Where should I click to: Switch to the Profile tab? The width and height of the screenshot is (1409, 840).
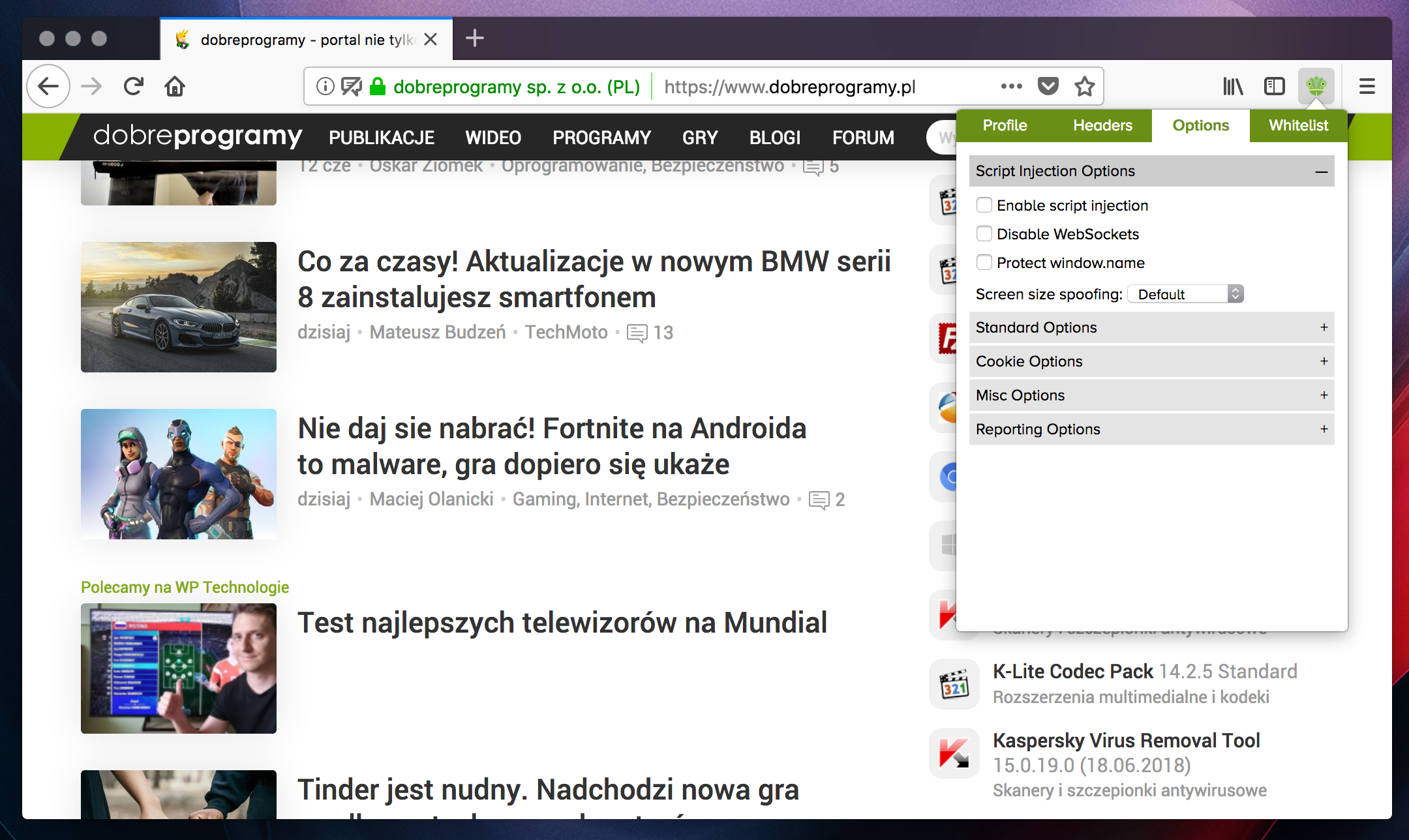1005,125
